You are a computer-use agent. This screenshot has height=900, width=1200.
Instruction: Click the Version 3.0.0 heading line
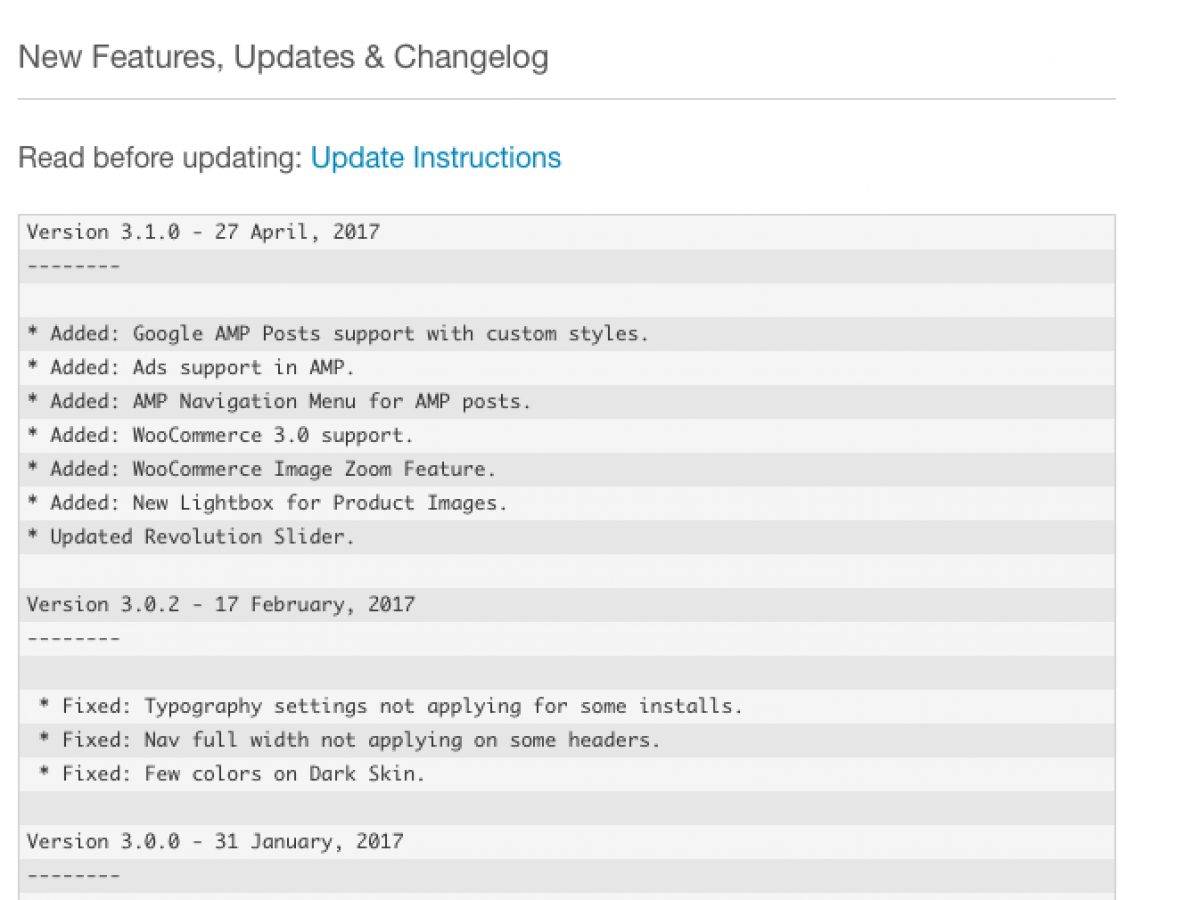tap(215, 842)
